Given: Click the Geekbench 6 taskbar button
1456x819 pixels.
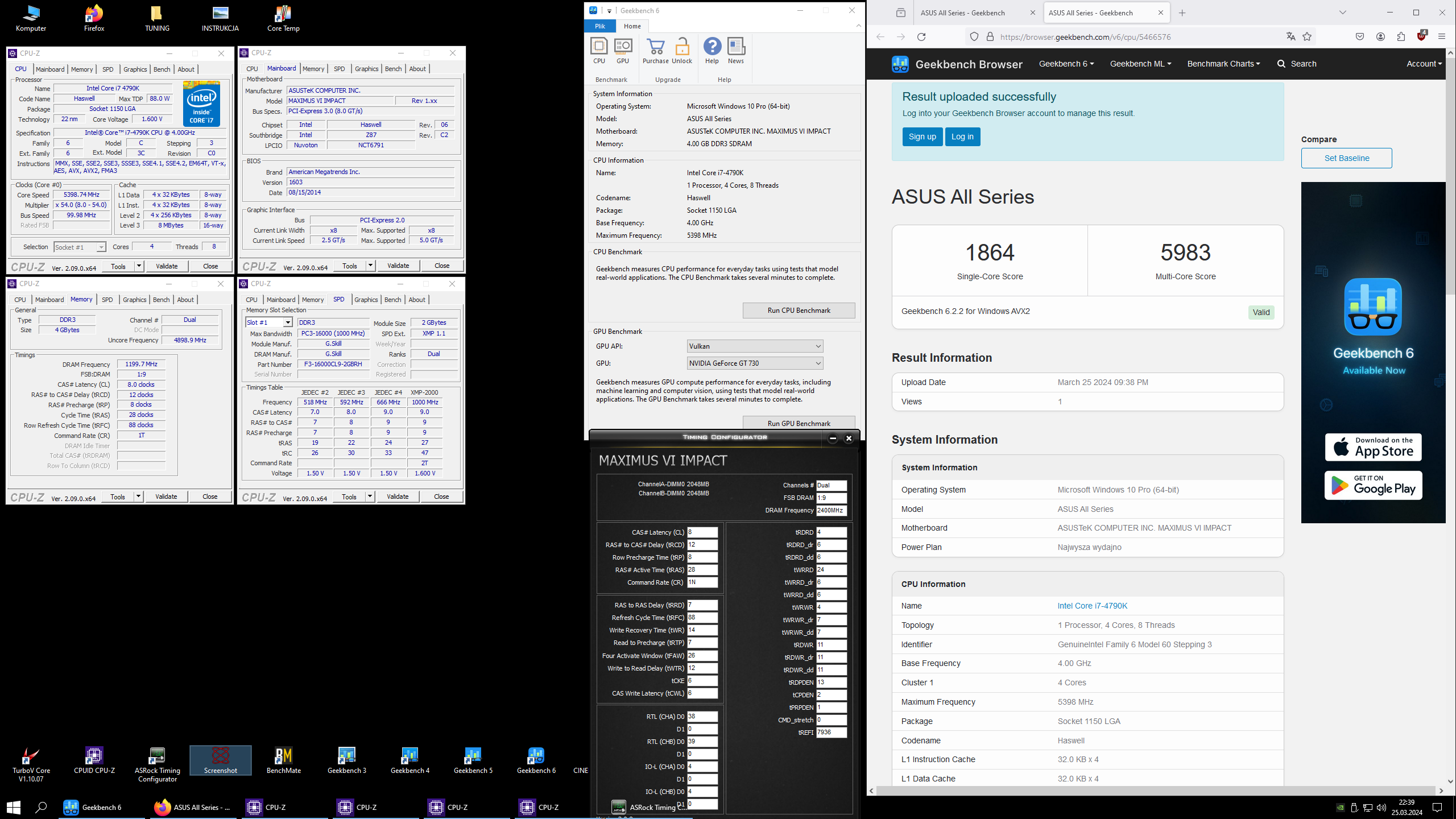Looking at the screenshot, I should [x=102, y=807].
